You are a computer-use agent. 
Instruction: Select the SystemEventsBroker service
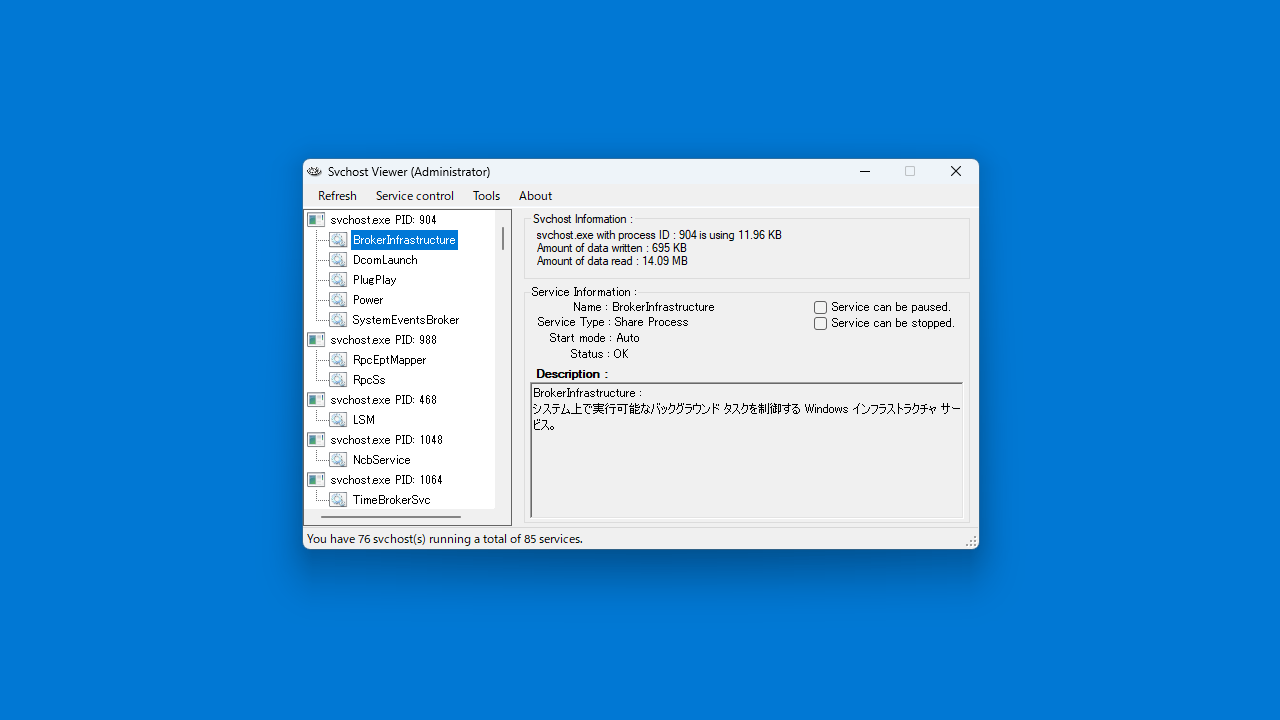[x=406, y=320]
